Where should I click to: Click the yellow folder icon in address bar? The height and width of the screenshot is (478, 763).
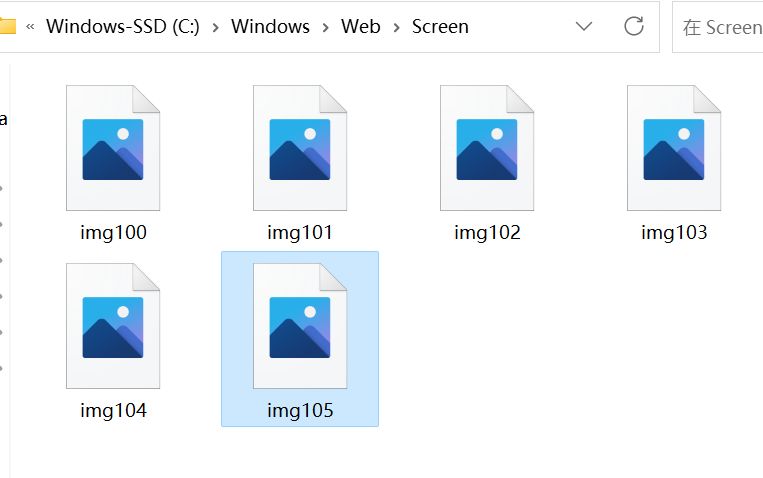click(x=8, y=26)
